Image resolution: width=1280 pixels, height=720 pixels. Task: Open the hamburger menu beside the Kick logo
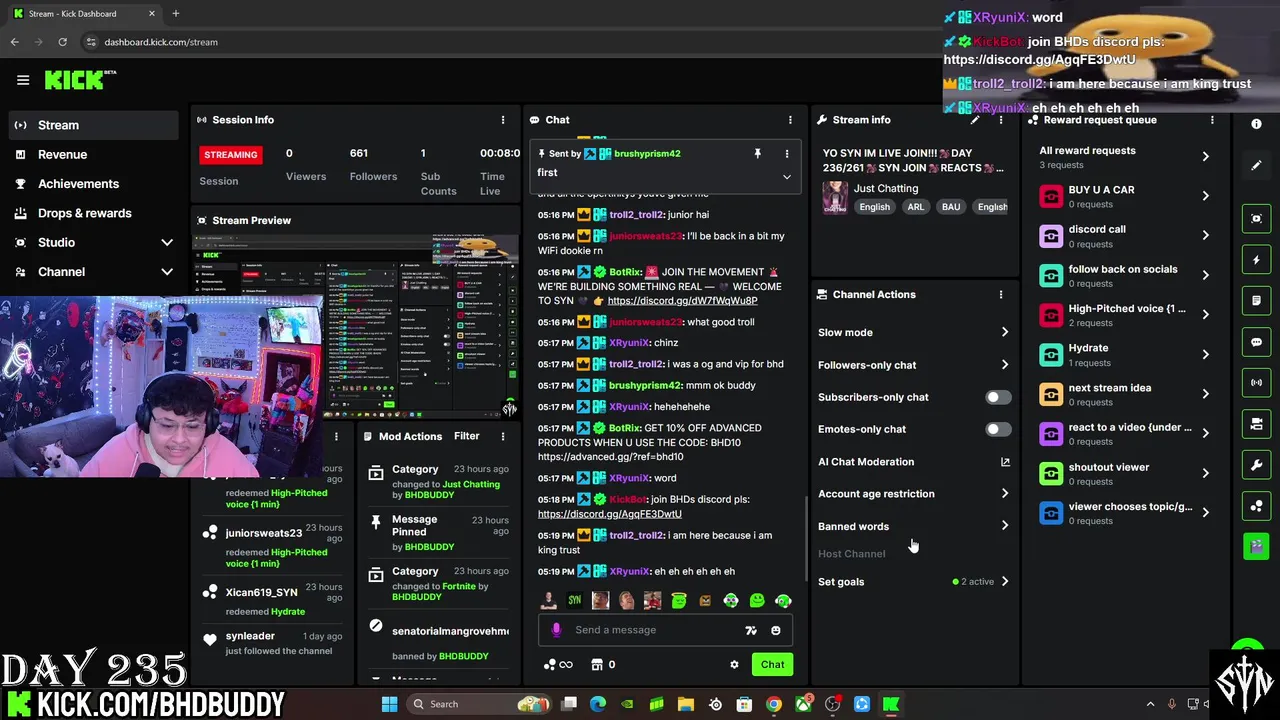tap(23, 80)
